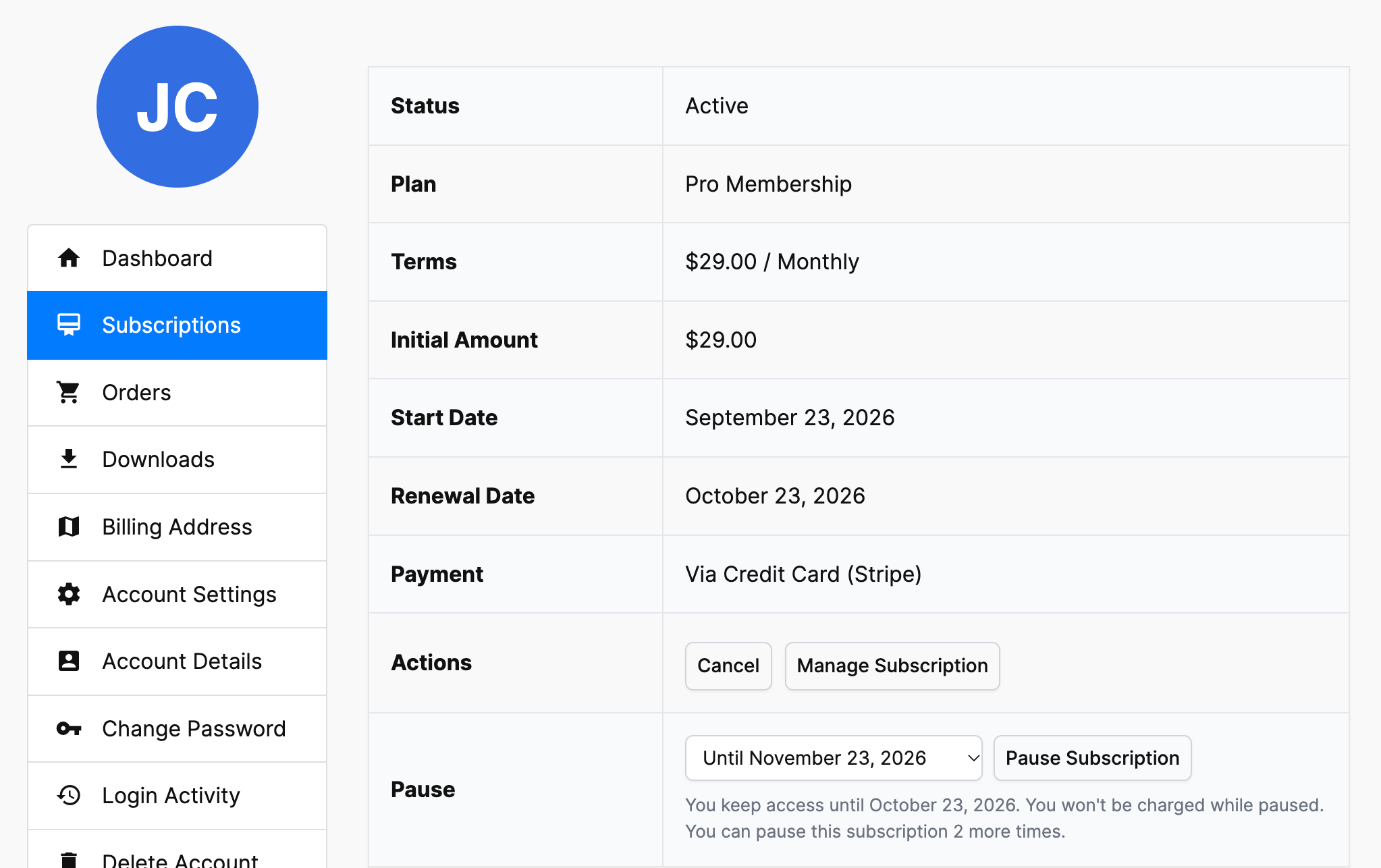The height and width of the screenshot is (868, 1381).
Task: Select Subscriptions in the sidebar
Action: (x=177, y=325)
